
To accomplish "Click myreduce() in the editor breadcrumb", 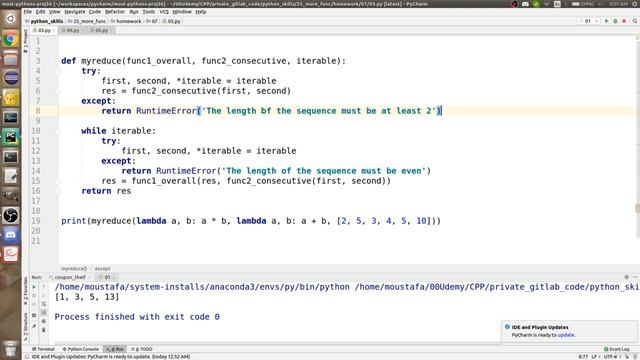I will click(x=74, y=269).
